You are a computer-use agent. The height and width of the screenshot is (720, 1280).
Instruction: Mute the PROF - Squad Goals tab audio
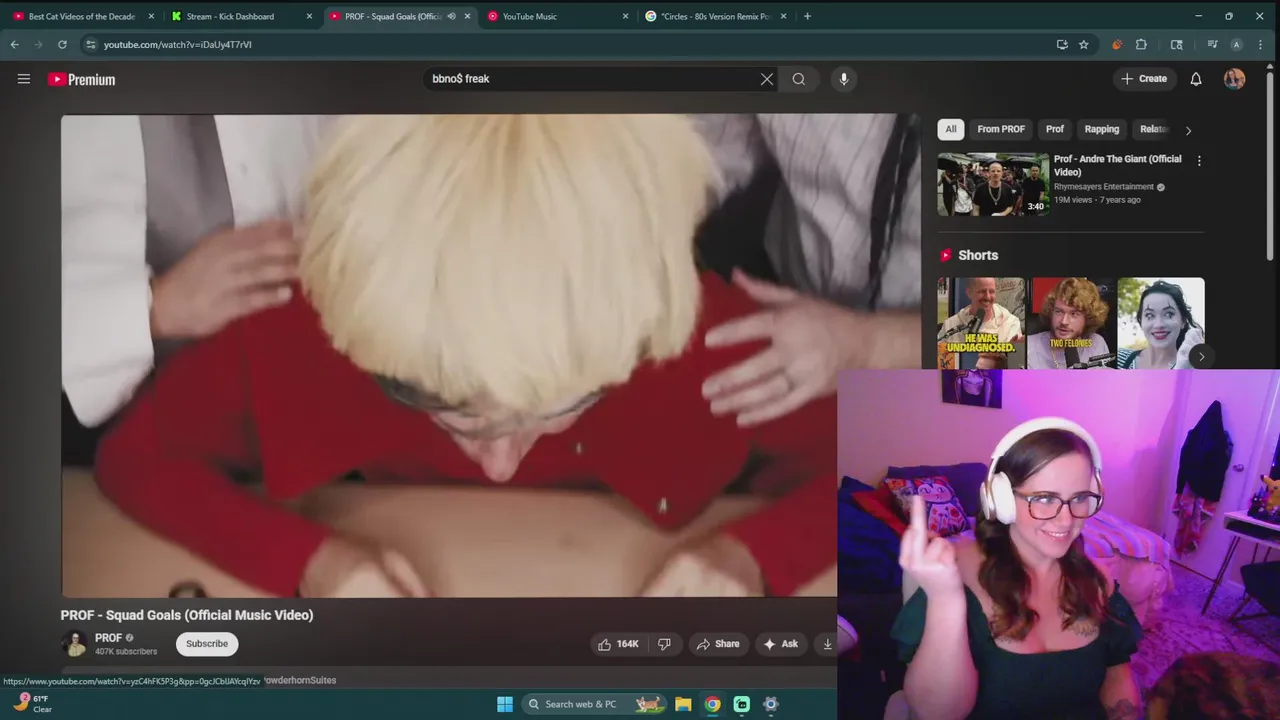point(451,16)
